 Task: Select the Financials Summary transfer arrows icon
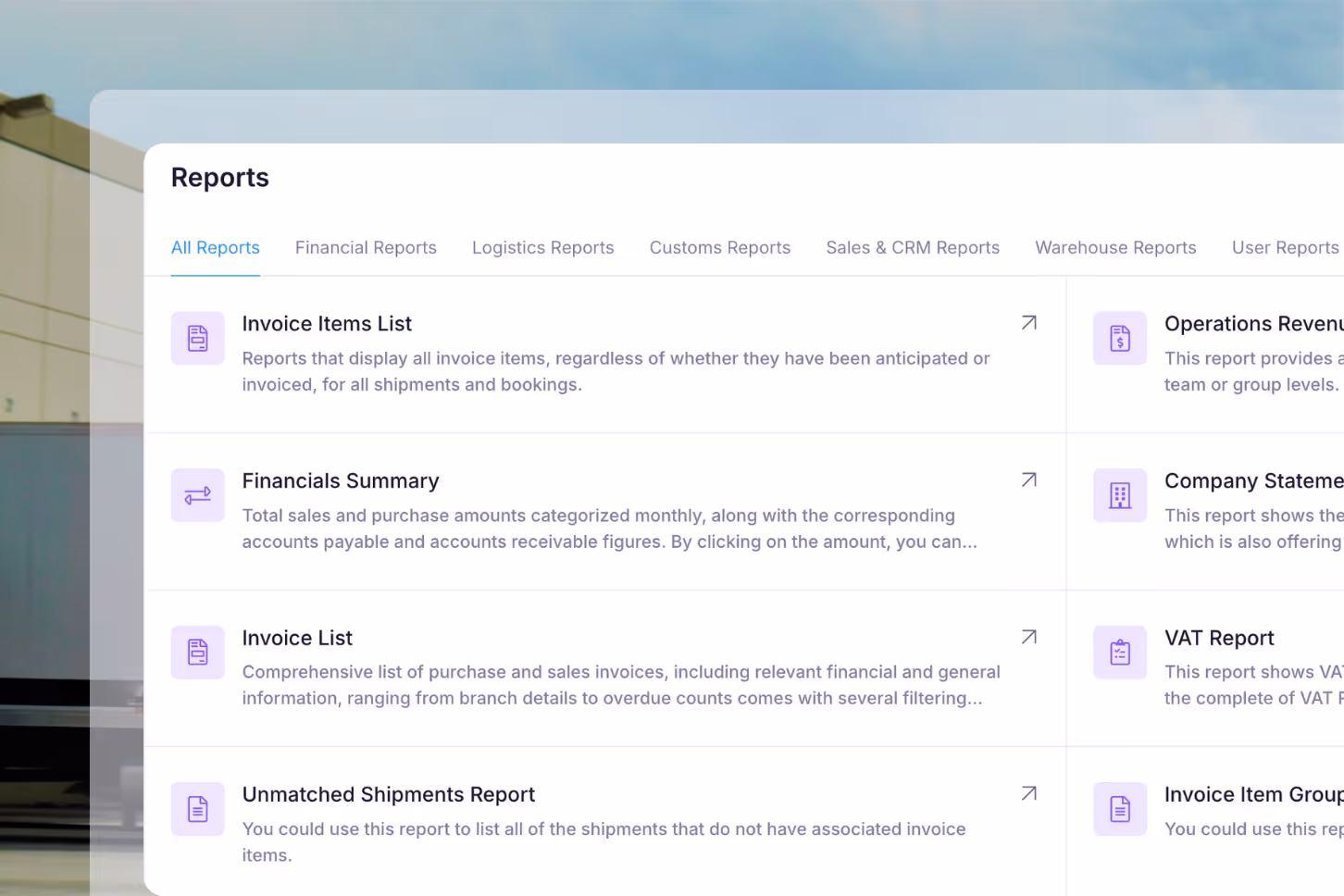197,495
